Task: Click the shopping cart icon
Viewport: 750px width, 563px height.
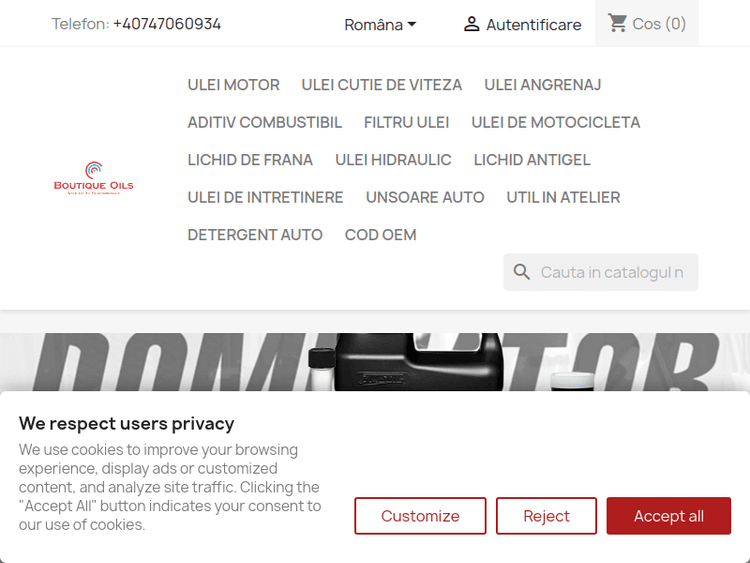Action: [x=618, y=23]
